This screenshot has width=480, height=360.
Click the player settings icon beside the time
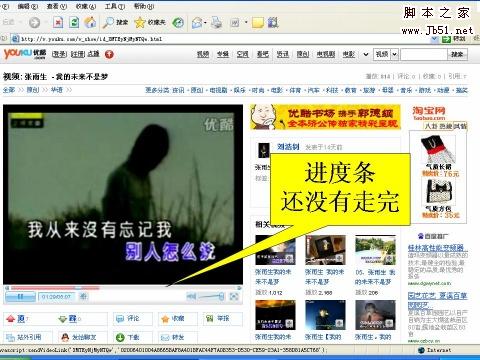click(83, 296)
